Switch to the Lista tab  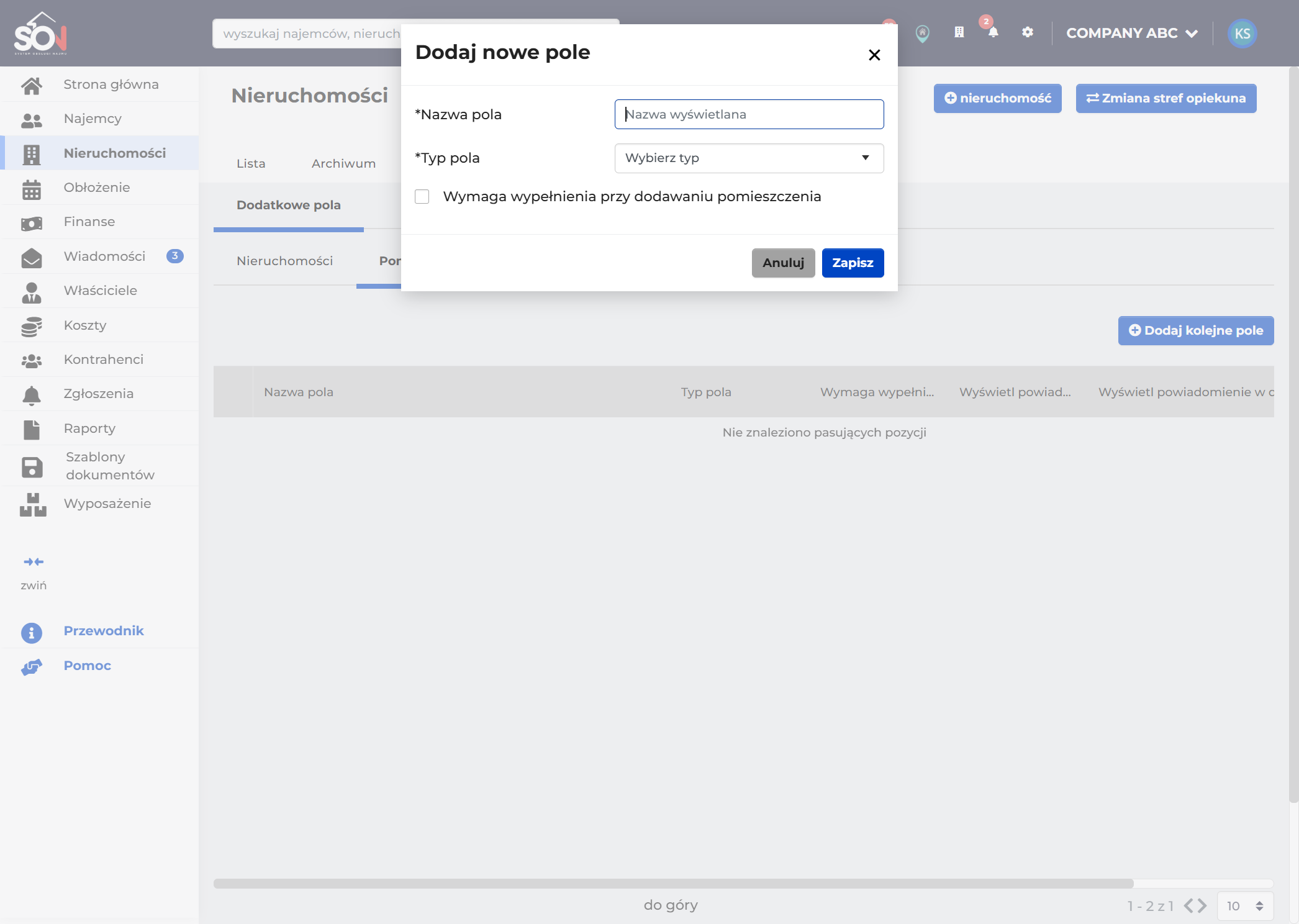251,164
